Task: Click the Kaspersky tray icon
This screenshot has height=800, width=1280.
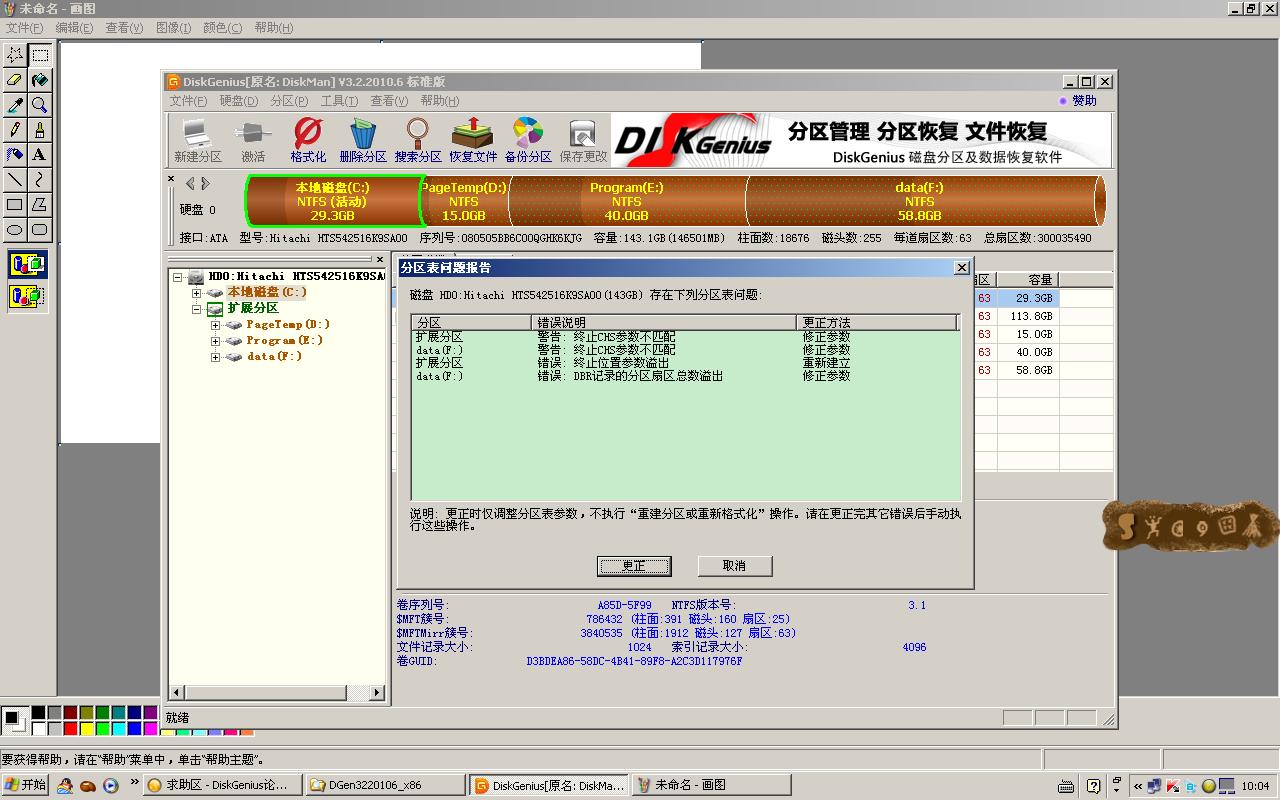Action: (1172, 785)
